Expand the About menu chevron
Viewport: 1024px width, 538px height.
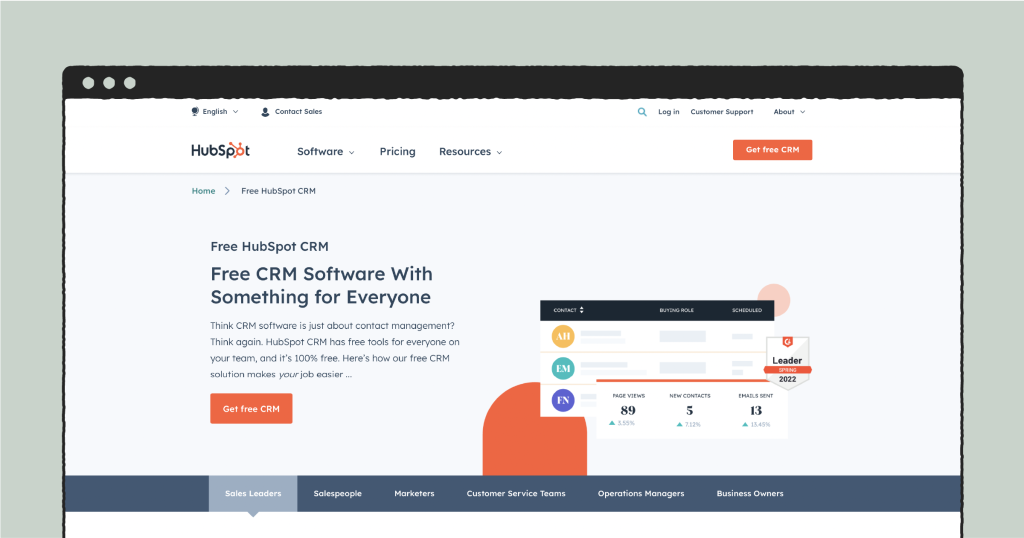(x=803, y=112)
